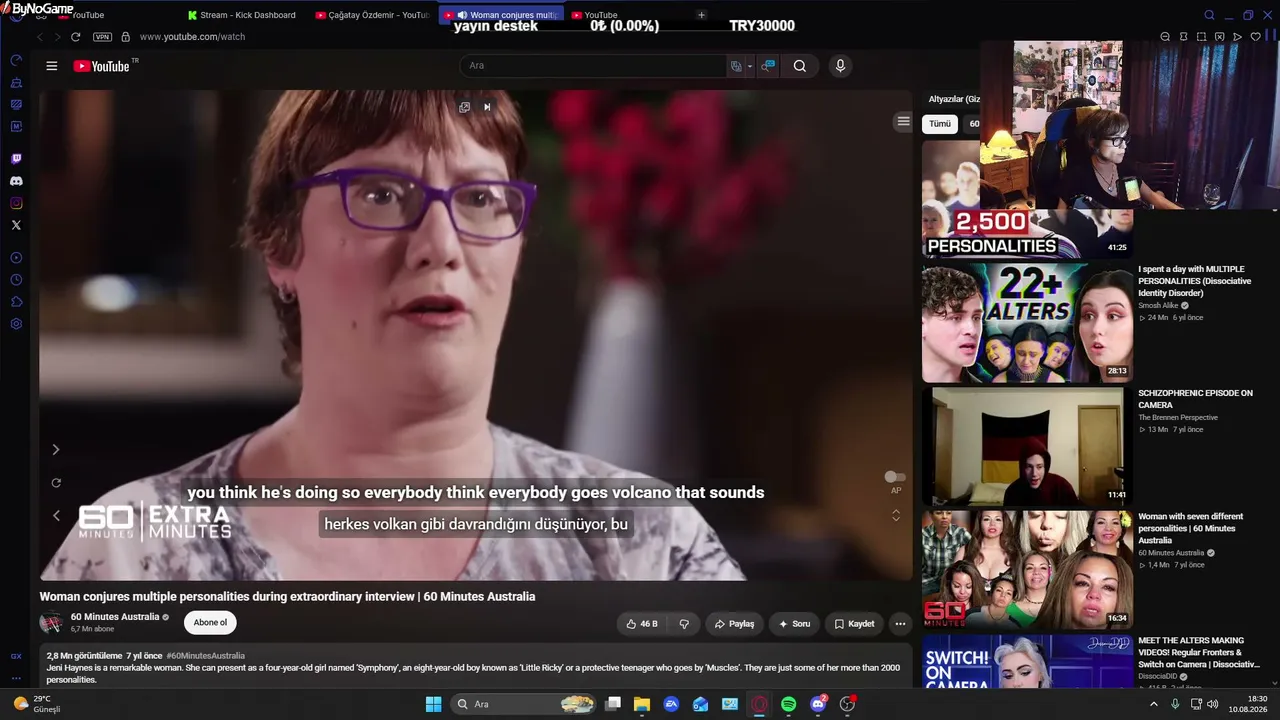Open the 2,500 PERSONALITIES video thumbnail
The width and height of the screenshot is (1280, 720).
click(x=1027, y=199)
